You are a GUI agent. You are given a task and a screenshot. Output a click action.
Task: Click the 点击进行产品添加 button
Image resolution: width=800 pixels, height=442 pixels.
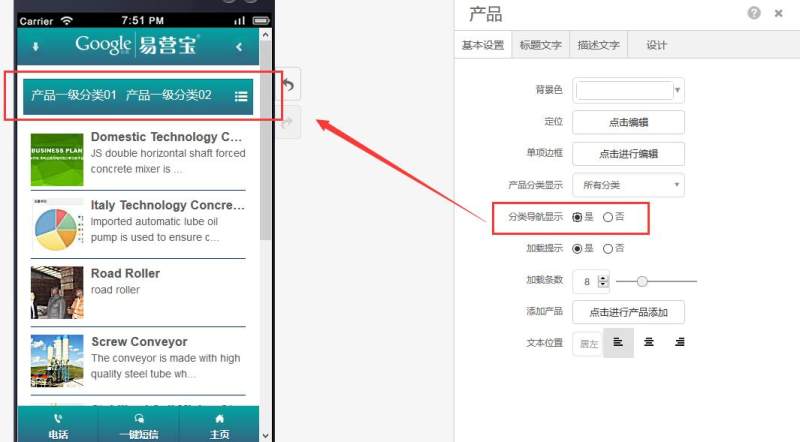coord(629,312)
